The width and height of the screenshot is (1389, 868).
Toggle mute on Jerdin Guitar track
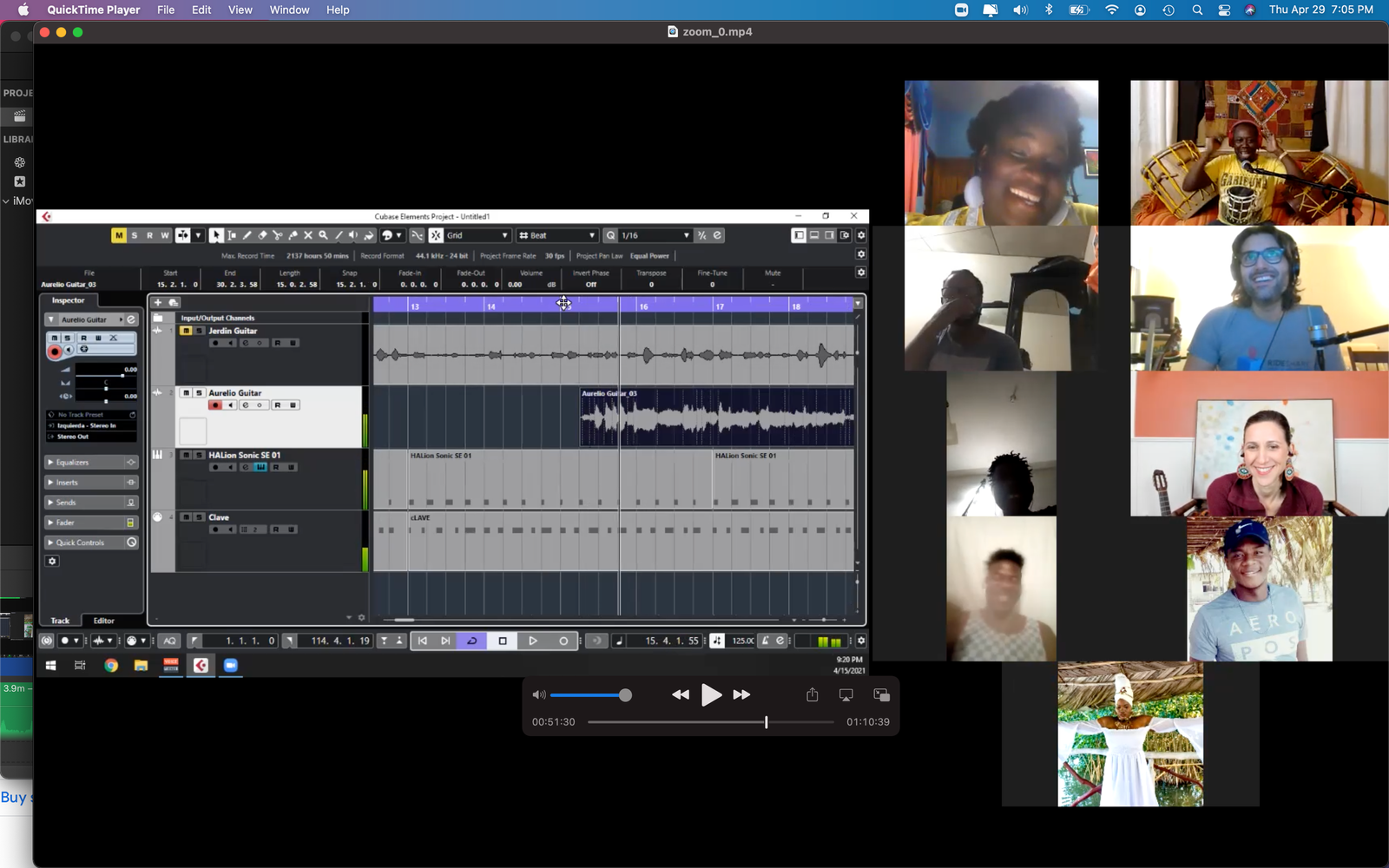click(x=186, y=331)
